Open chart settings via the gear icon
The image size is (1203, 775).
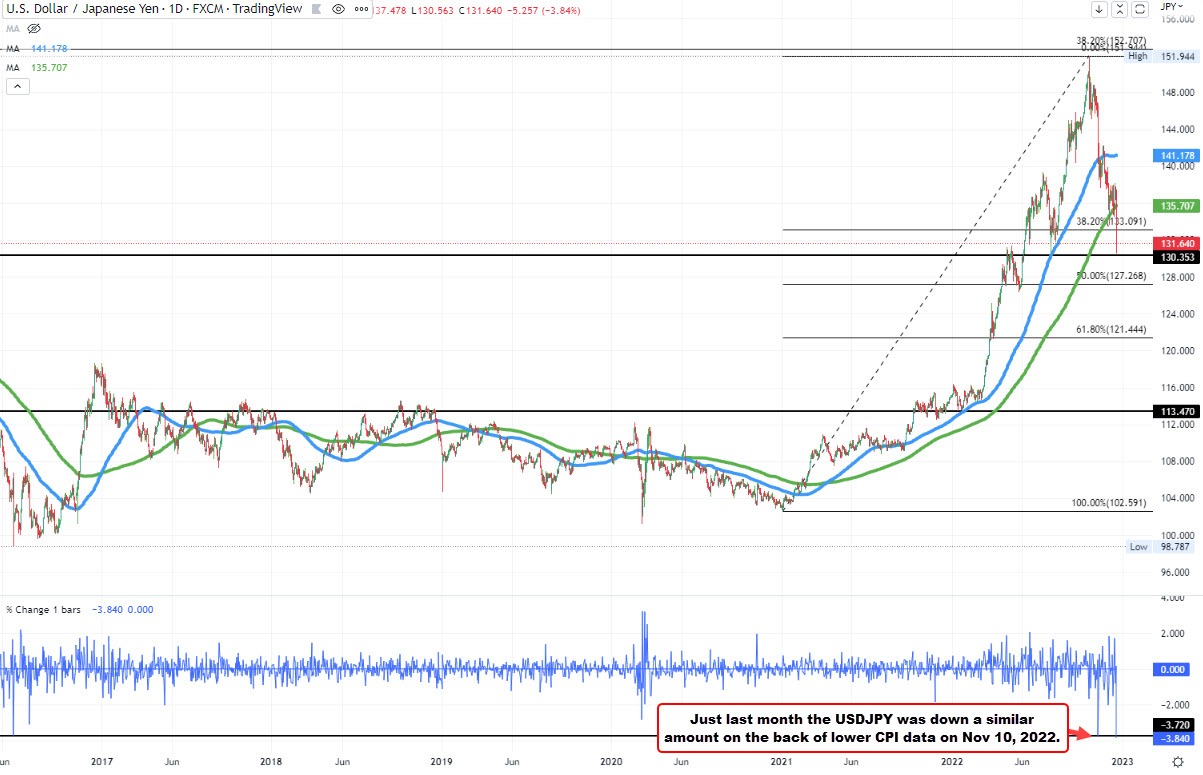point(1180,761)
